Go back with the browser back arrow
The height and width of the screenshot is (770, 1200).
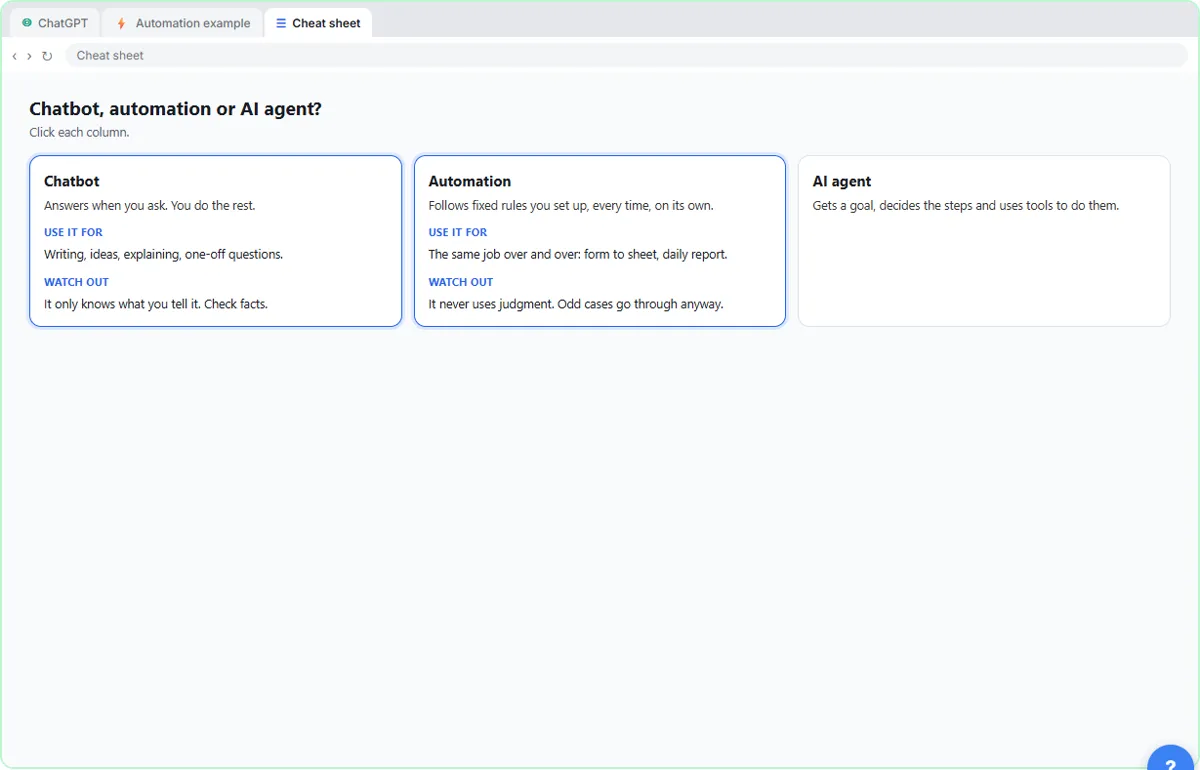tap(14, 56)
